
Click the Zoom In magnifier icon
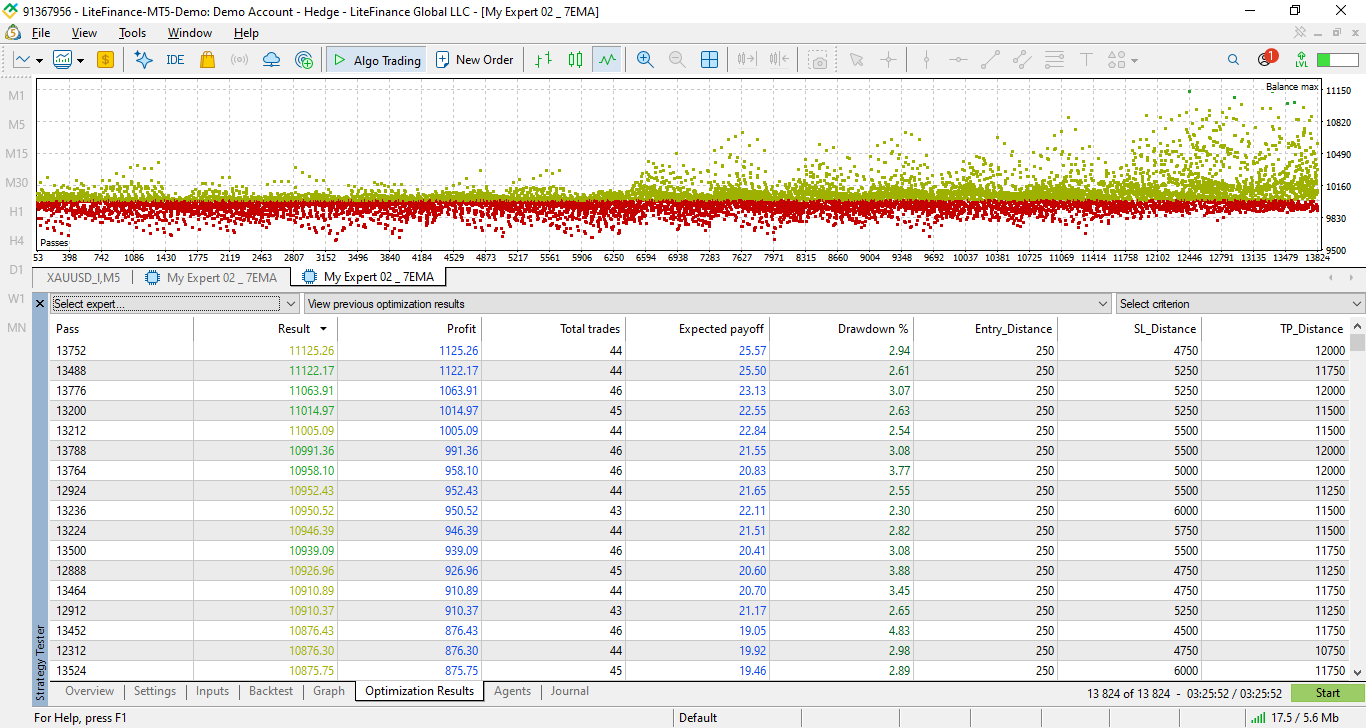[645, 60]
